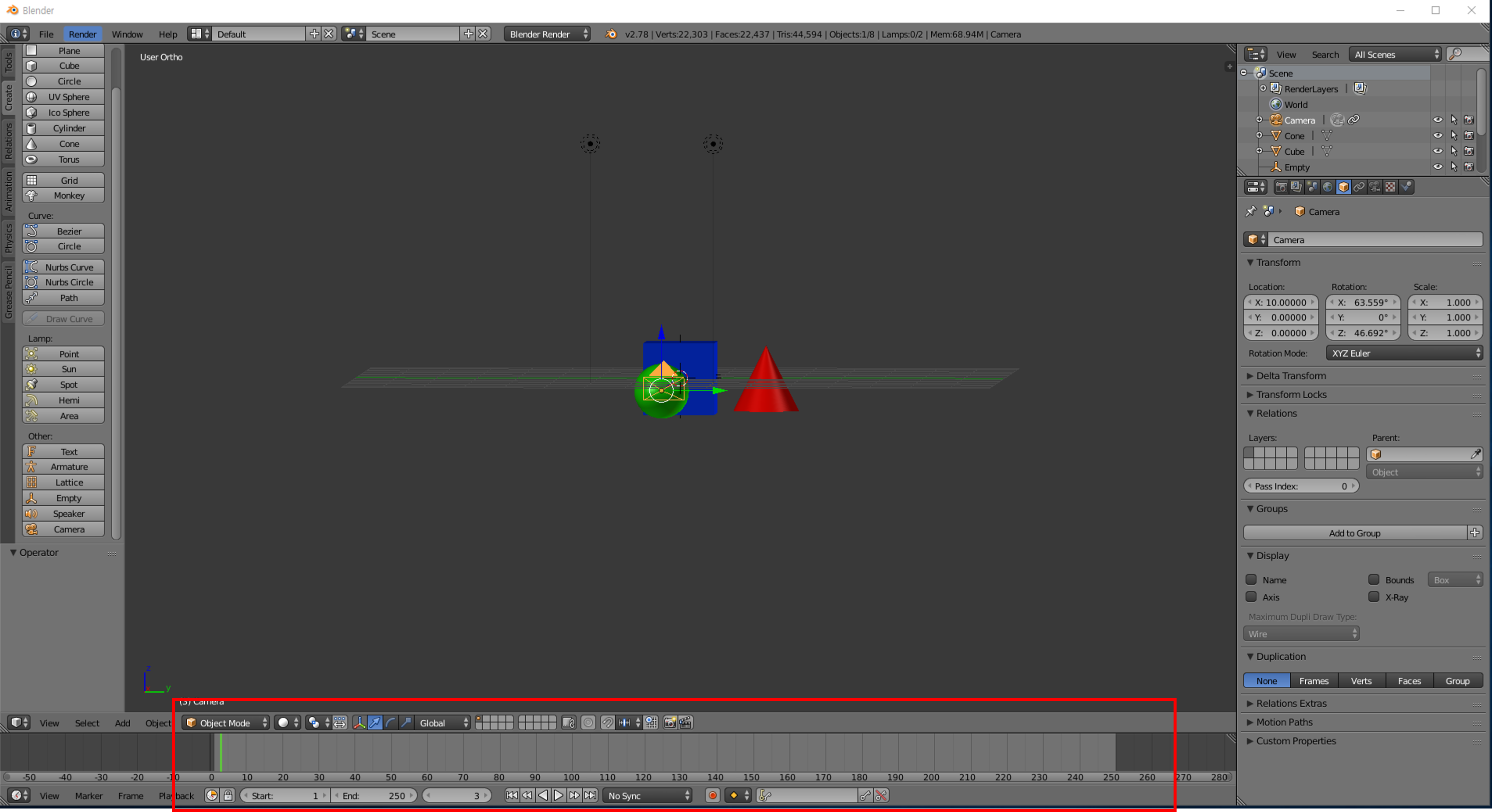This screenshot has height=812, width=1492.
Task: Select Frames duplication option
Action: click(x=1314, y=681)
